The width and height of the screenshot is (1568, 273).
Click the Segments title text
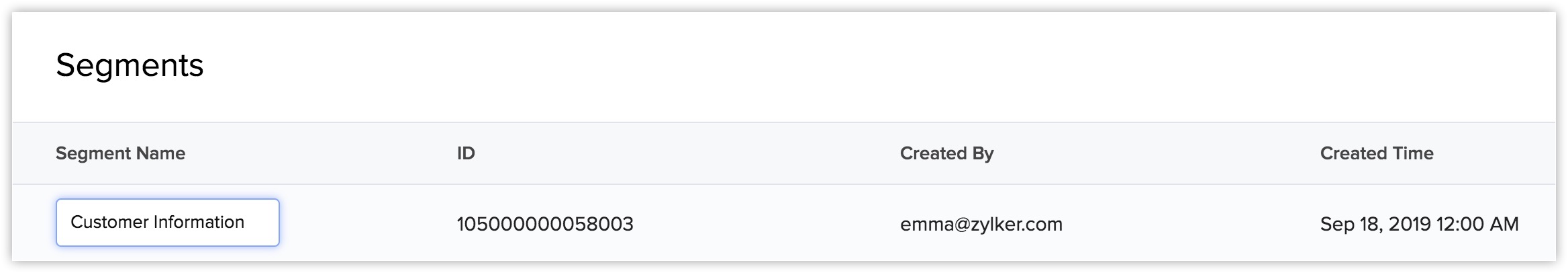(130, 66)
